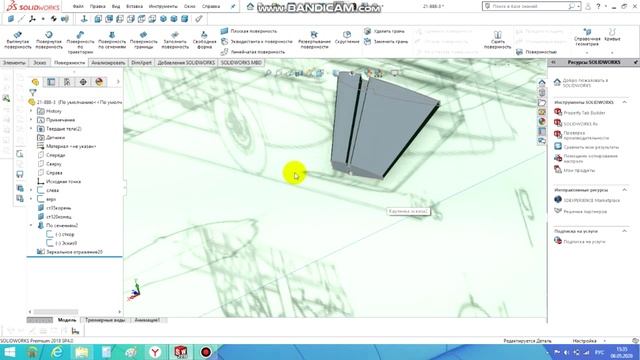Select Knit Surface (Сшить поверхность) tool
The height and width of the screenshot is (360, 640).
click(497, 40)
